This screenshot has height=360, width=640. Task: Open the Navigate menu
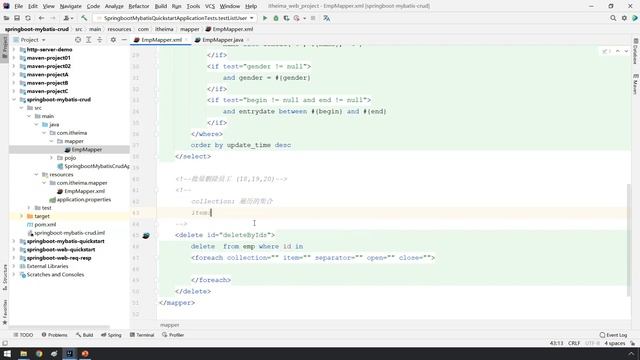(x=71, y=6)
